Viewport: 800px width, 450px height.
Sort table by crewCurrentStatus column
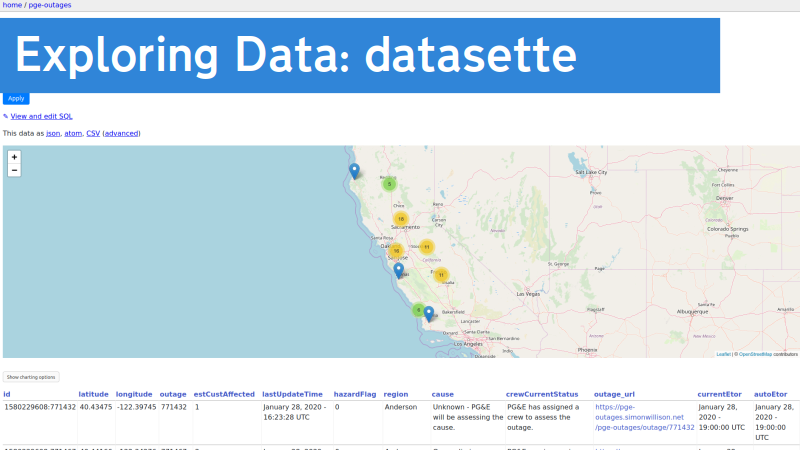point(542,394)
